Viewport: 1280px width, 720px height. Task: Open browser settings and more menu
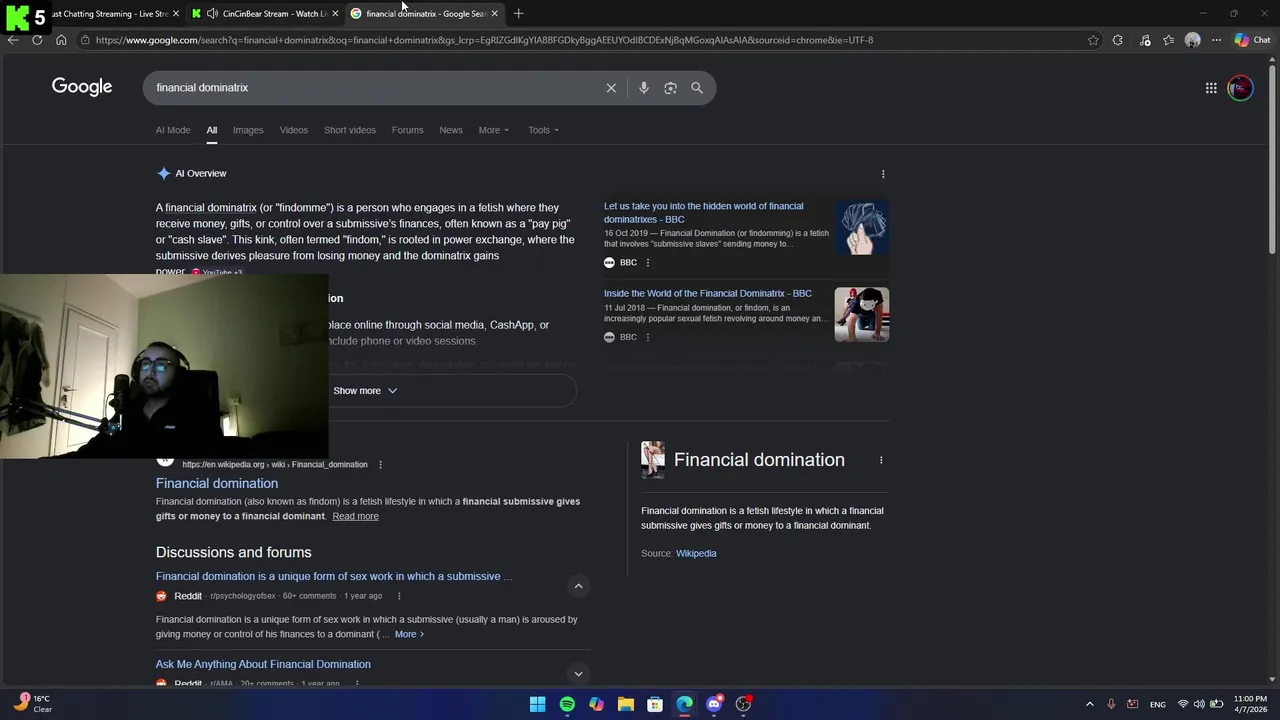(x=1216, y=40)
